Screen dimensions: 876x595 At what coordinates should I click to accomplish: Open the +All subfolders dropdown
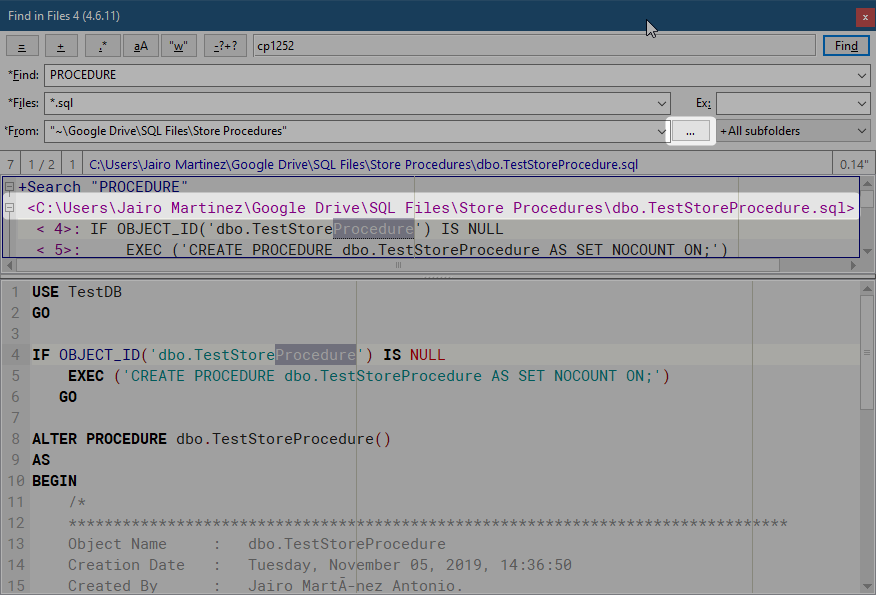(793, 131)
